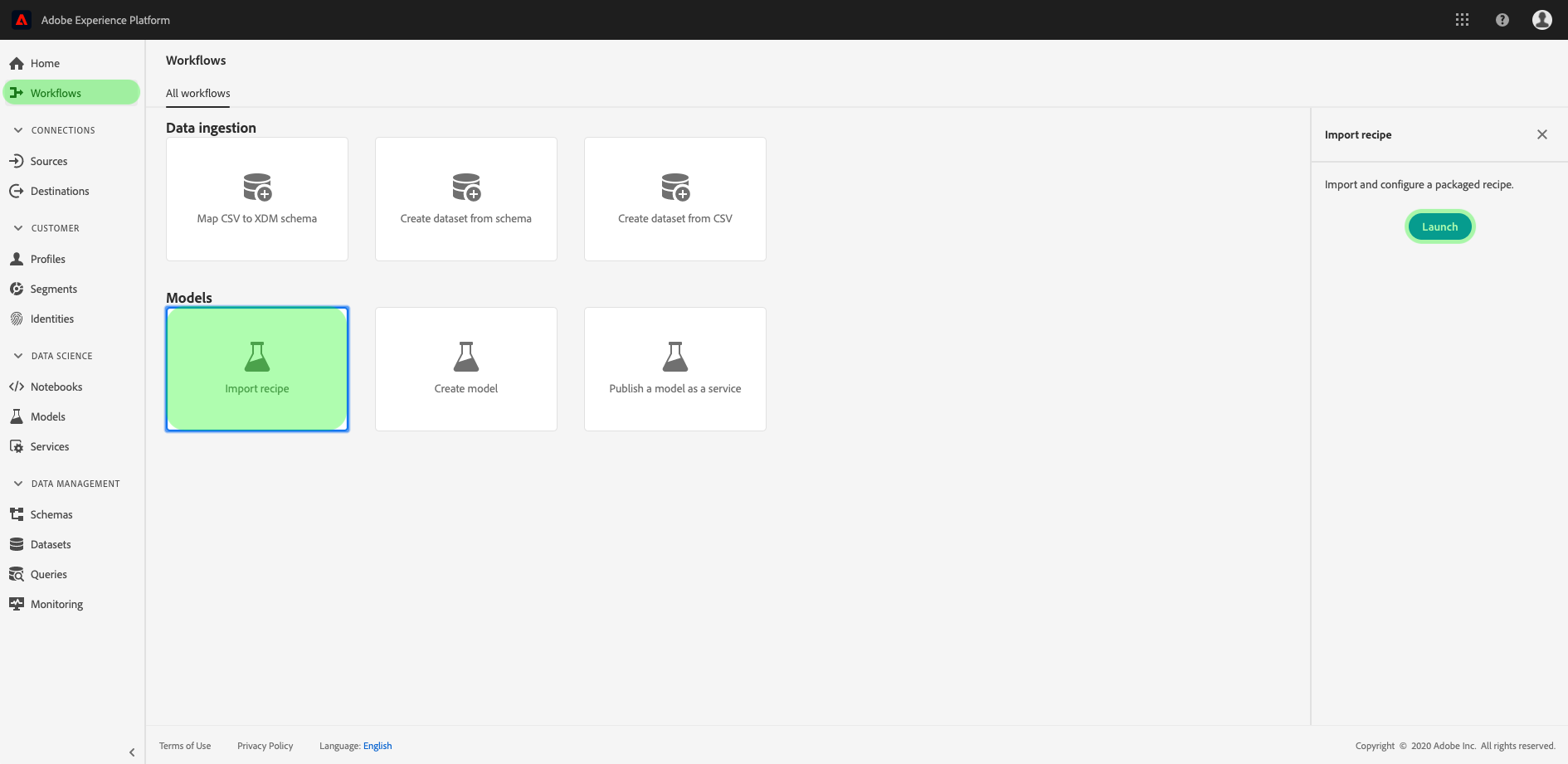Click the Workflows sidebar icon

(17, 93)
